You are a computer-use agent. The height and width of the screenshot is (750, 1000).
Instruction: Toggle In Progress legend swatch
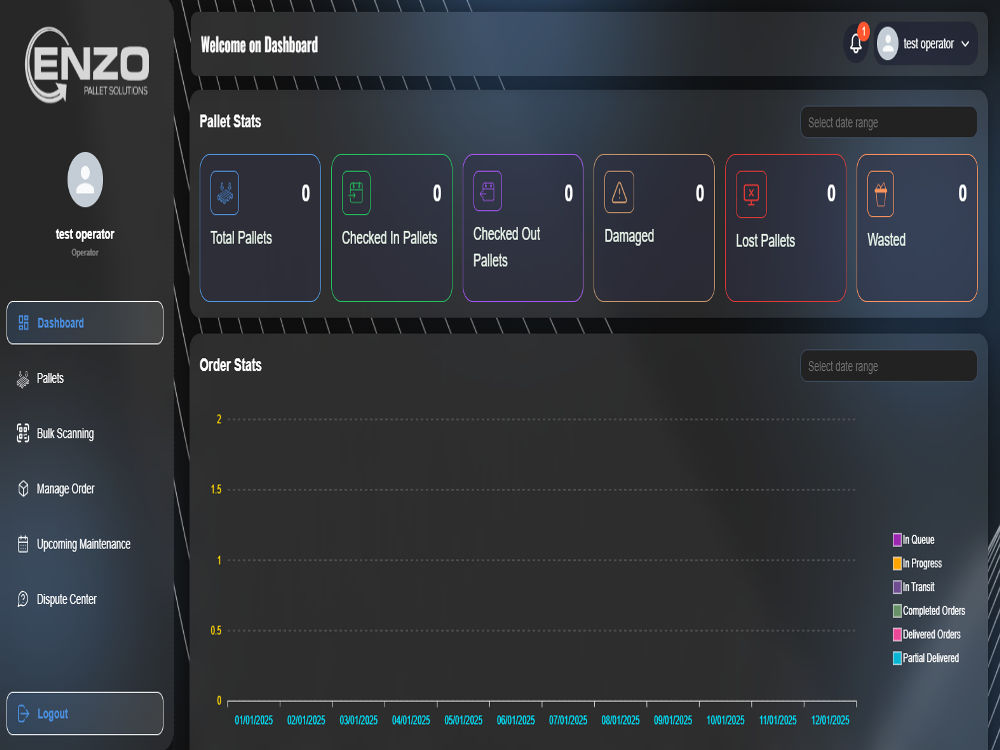click(x=897, y=564)
